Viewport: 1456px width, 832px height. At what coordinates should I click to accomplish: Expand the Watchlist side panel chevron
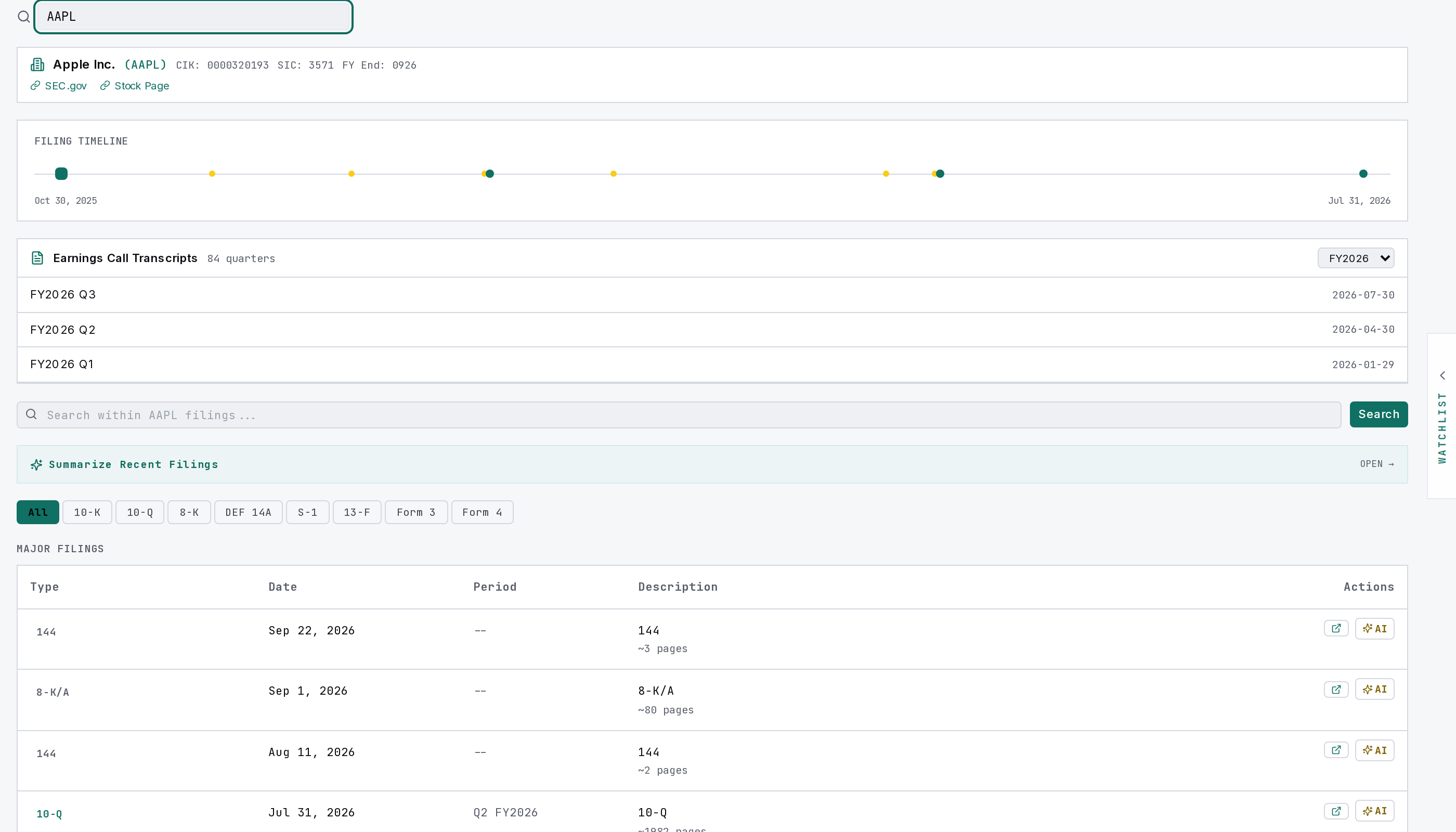[x=1442, y=375]
